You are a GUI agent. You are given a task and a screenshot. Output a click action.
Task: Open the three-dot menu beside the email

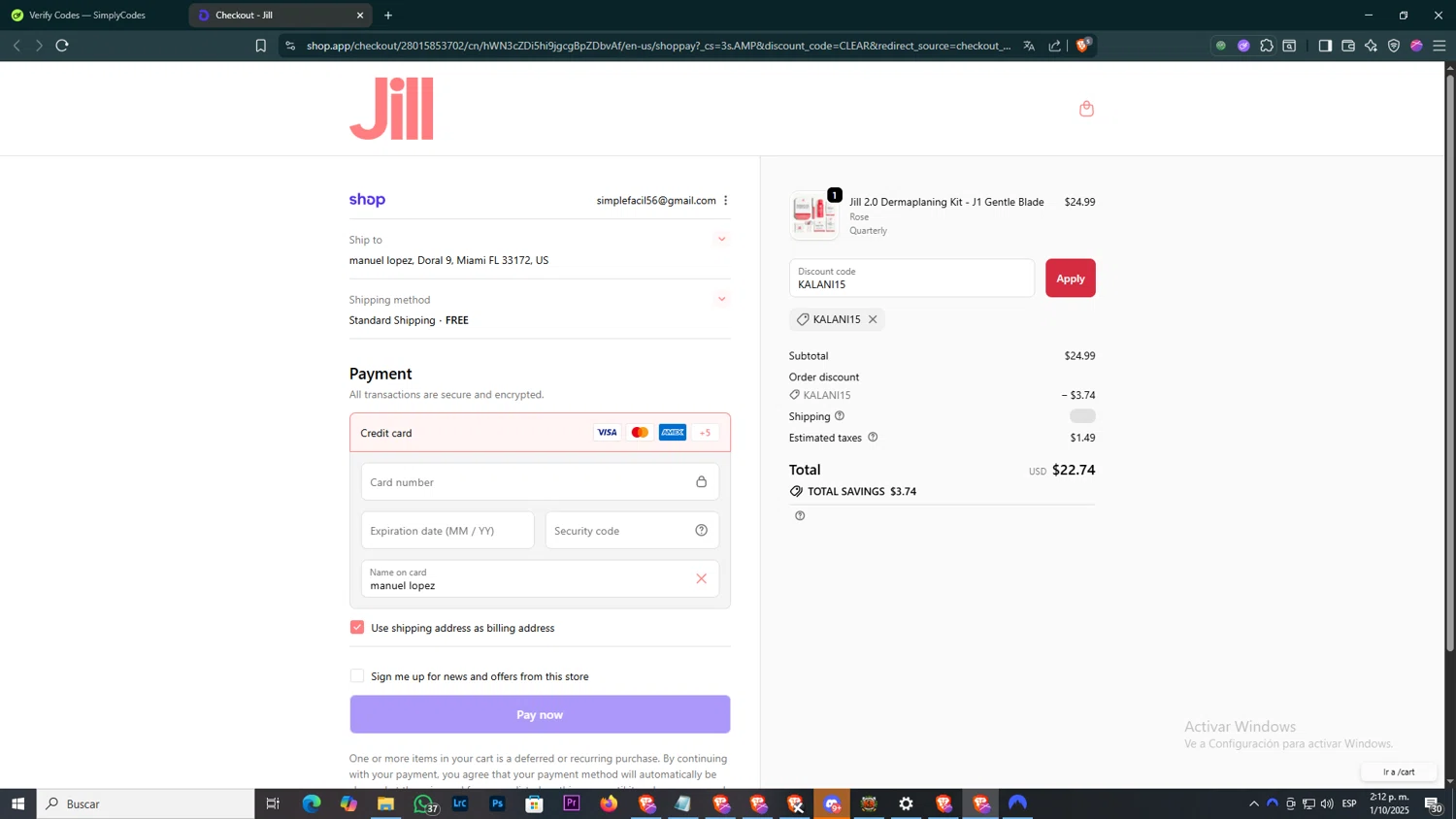pyautogui.click(x=725, y=201)
